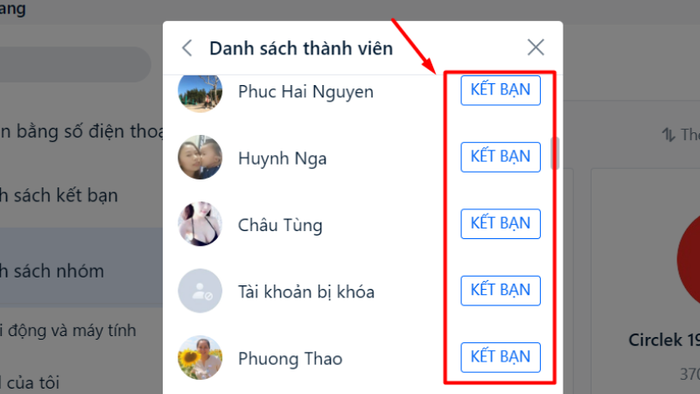
Task: Open the Circlek group card
Action: pos(646,281)
